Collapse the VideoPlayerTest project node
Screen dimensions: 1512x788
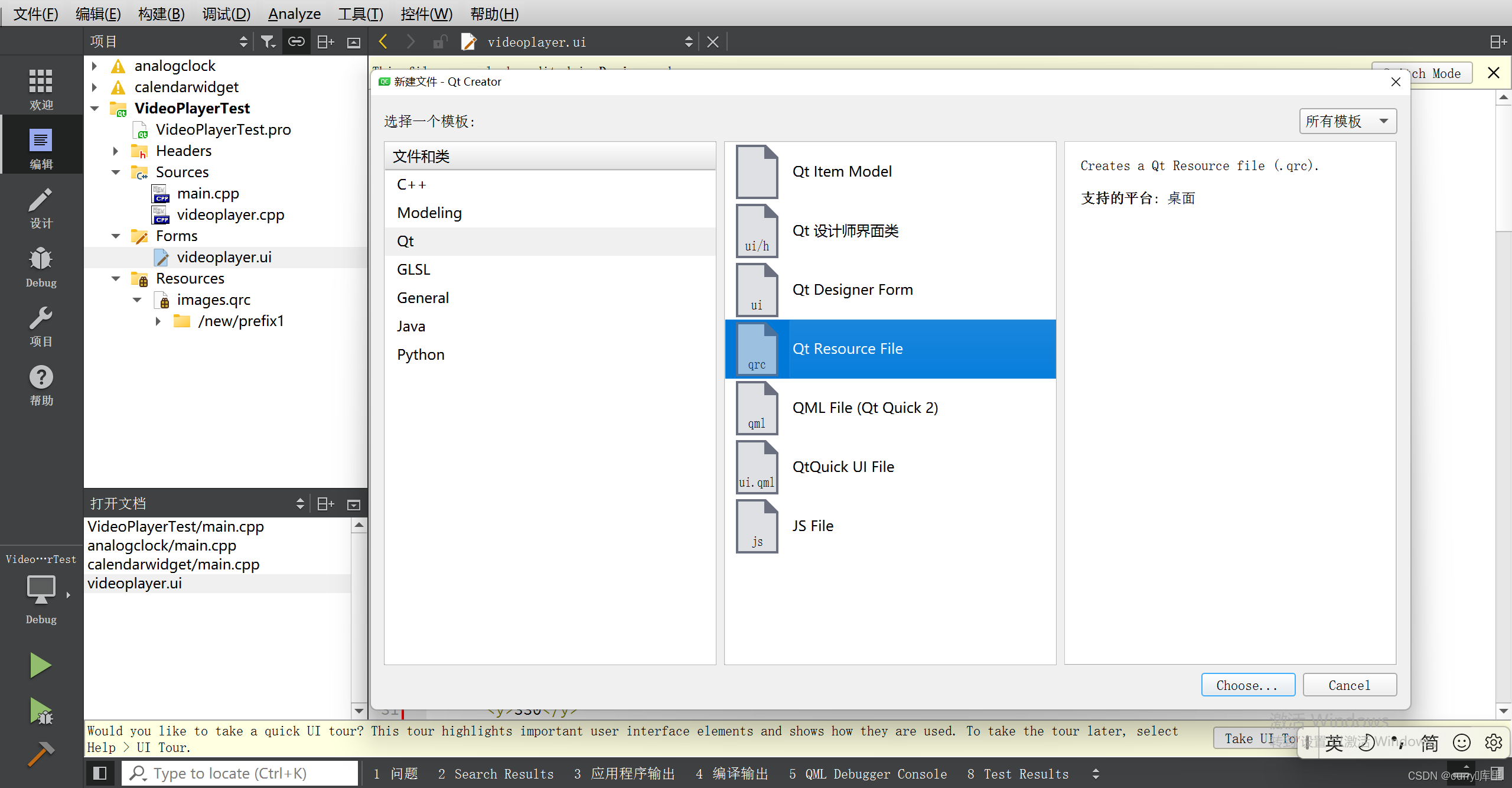[94, 109]
